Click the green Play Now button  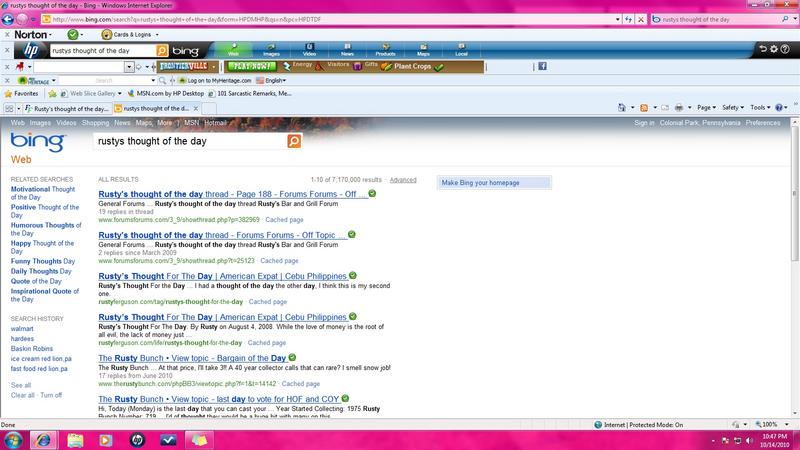pos(252,66)
